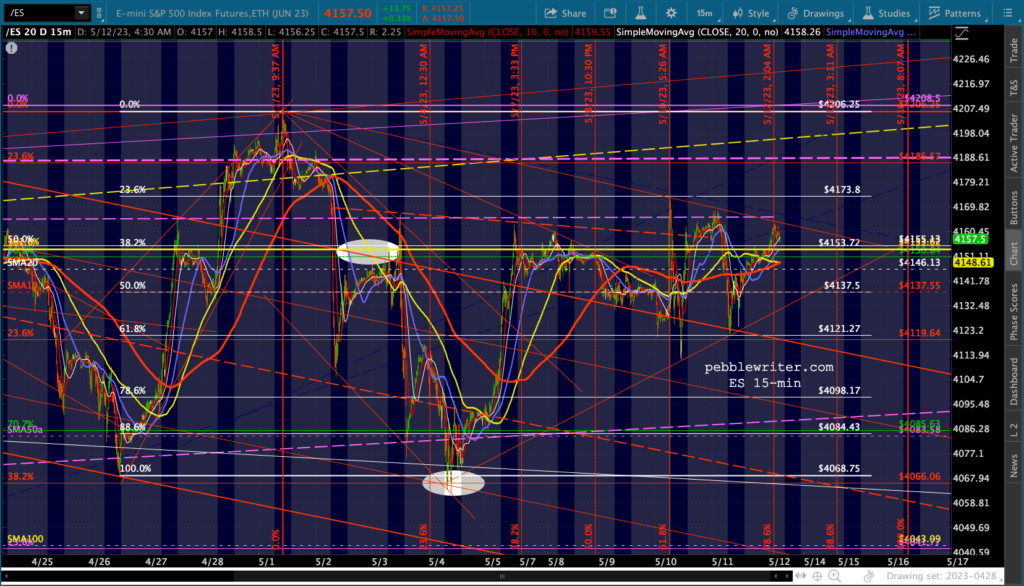Open the Style dropdown menu
This screenshot has width=1024, height=586.
pyautogui.click(x=752, y=14)
